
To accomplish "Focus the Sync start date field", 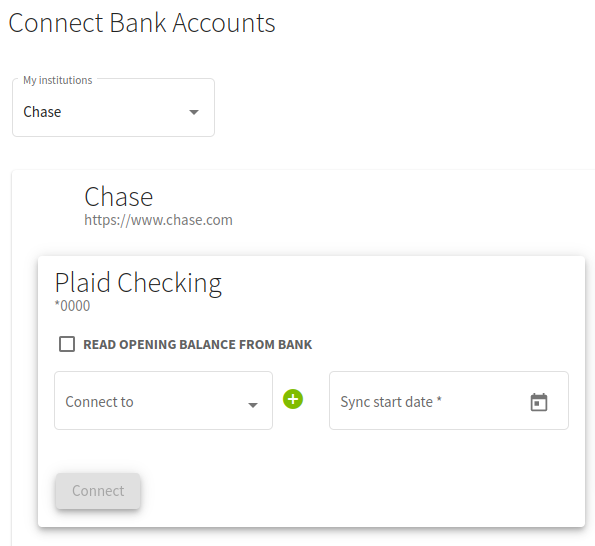I will click(x=449, y=400).
